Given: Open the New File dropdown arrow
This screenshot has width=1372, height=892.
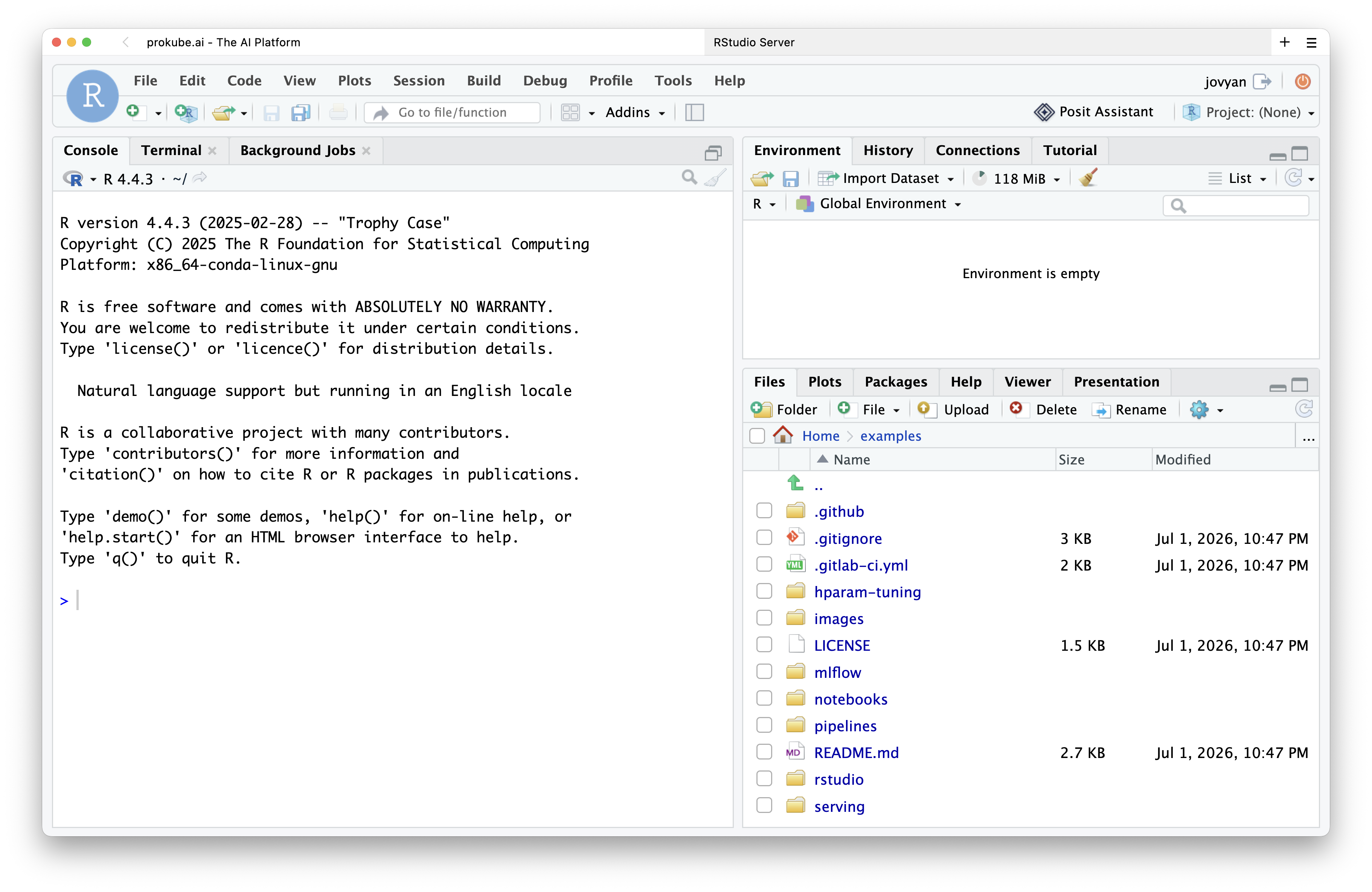Looking at the screenshot, I should pos(158,114).
